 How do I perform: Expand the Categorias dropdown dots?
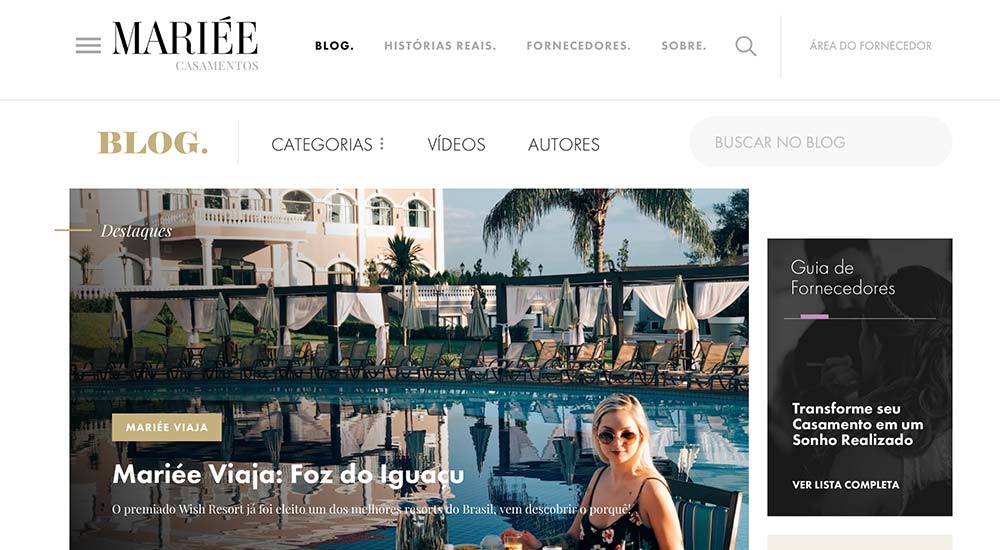click(382, 144)
